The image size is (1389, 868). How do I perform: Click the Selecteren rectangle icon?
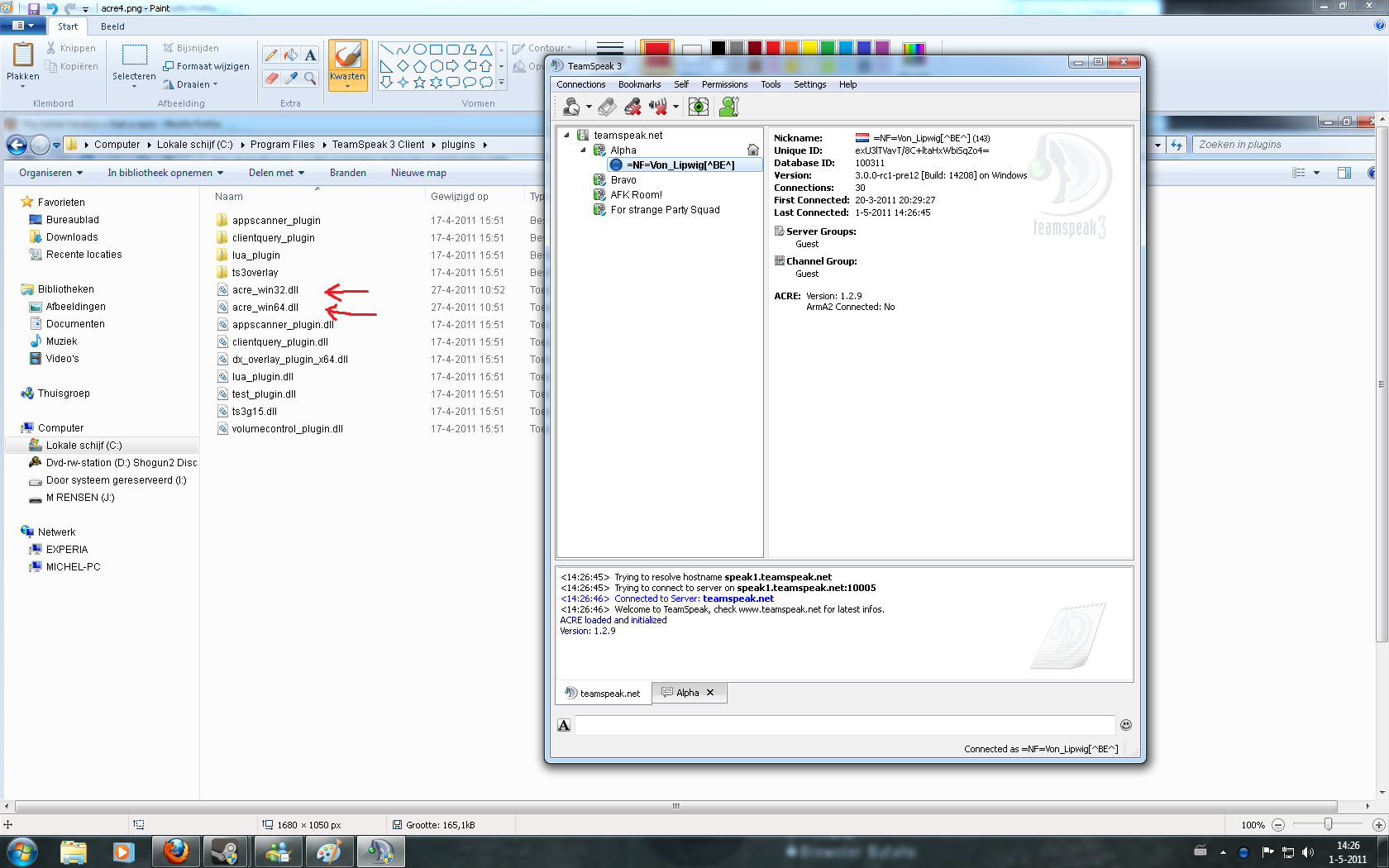[x=134, y=55]
